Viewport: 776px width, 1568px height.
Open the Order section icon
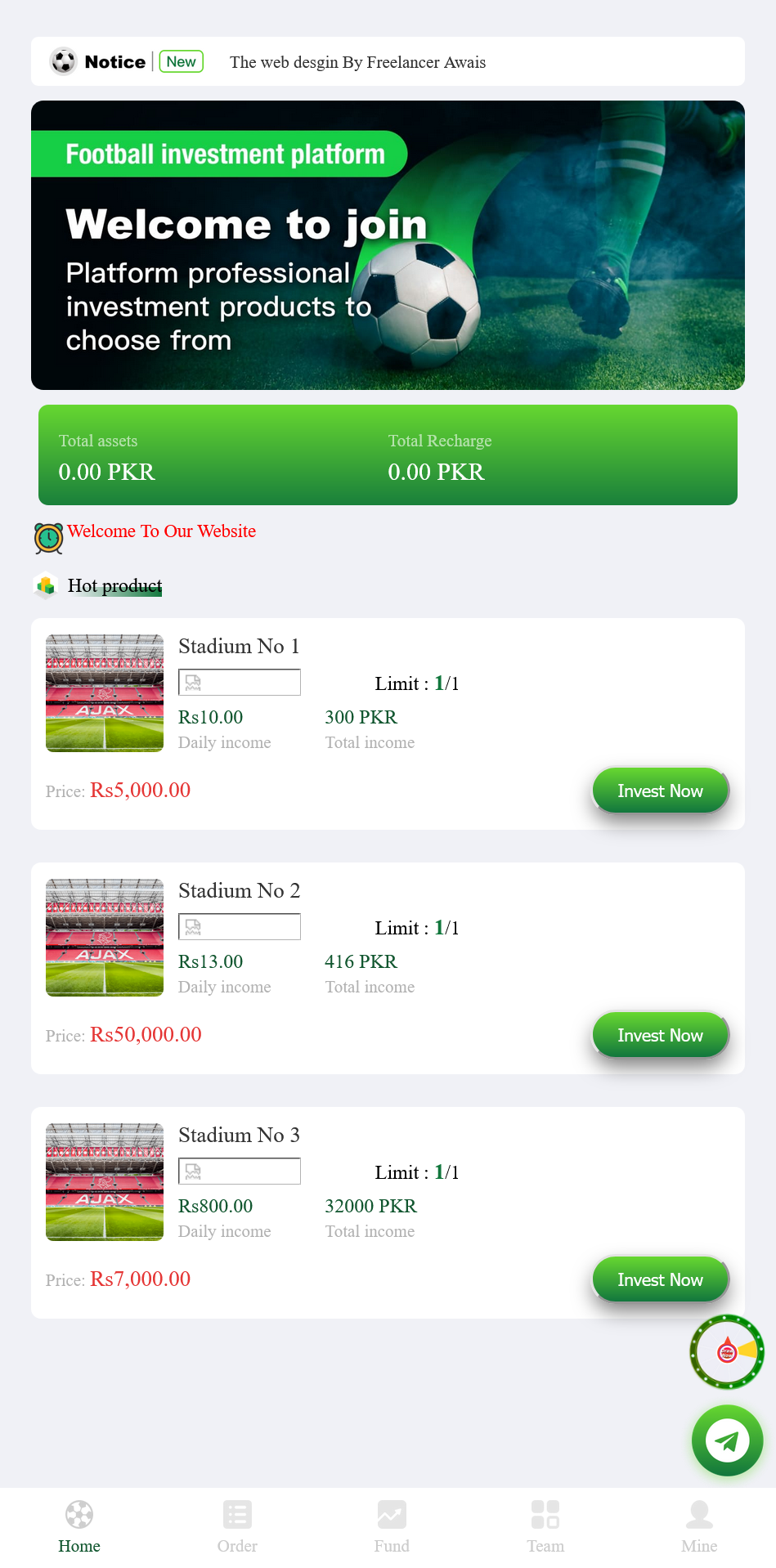[237, 1514]
